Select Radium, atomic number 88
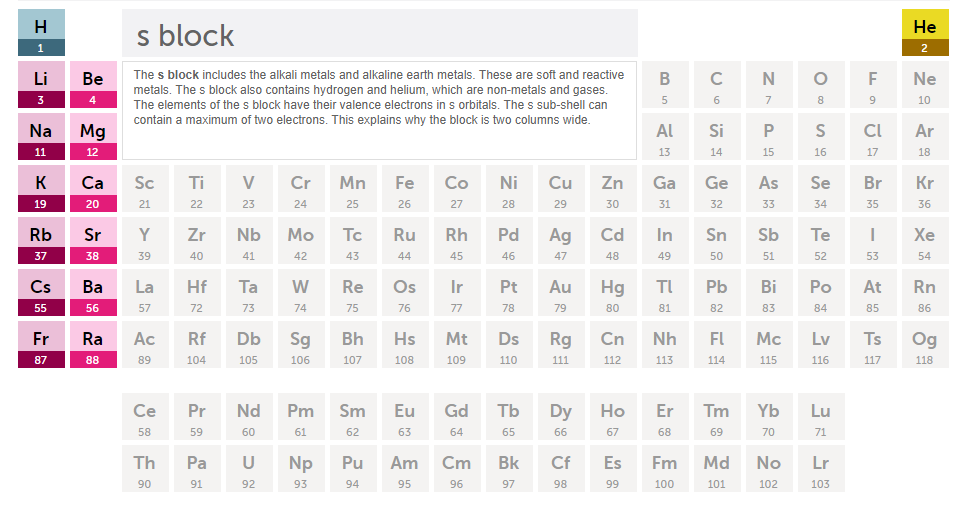The image size is (963, 508). pyautogui.click(x=93, y=345)
